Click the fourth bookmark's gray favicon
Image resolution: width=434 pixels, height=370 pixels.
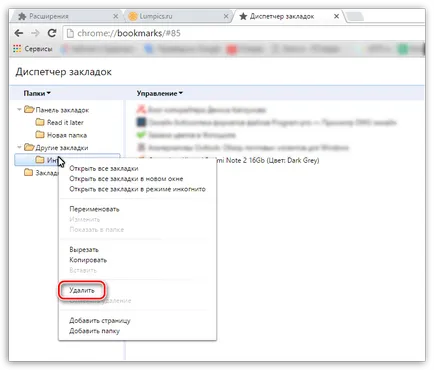[x=141, y=147]
